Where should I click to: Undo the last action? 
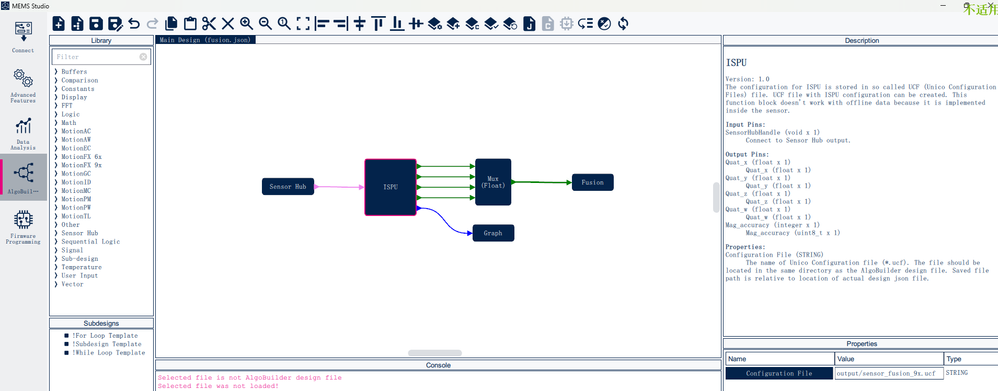coord(134,24)
